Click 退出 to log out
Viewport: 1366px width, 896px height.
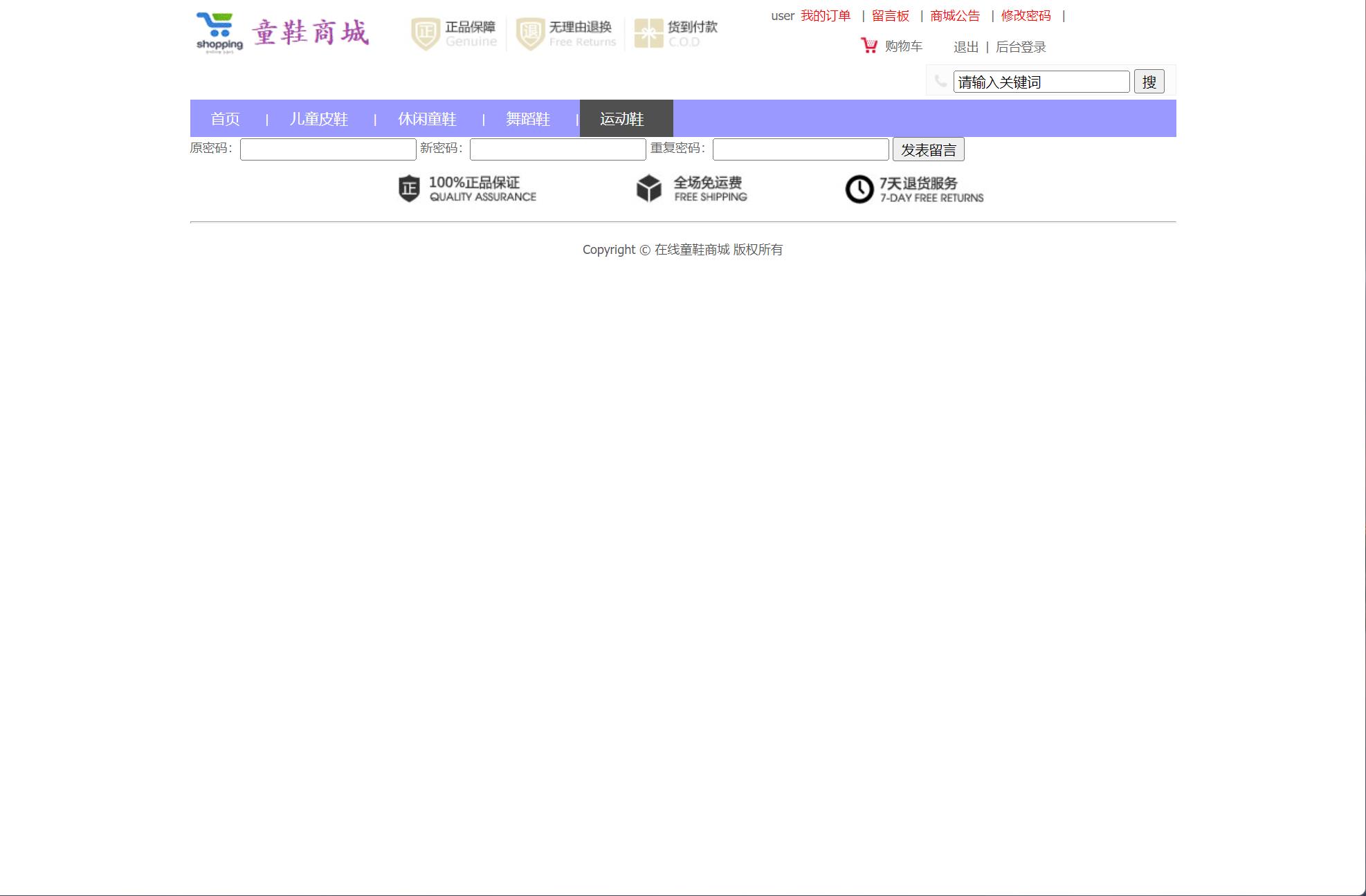click(x=965, y=46)
